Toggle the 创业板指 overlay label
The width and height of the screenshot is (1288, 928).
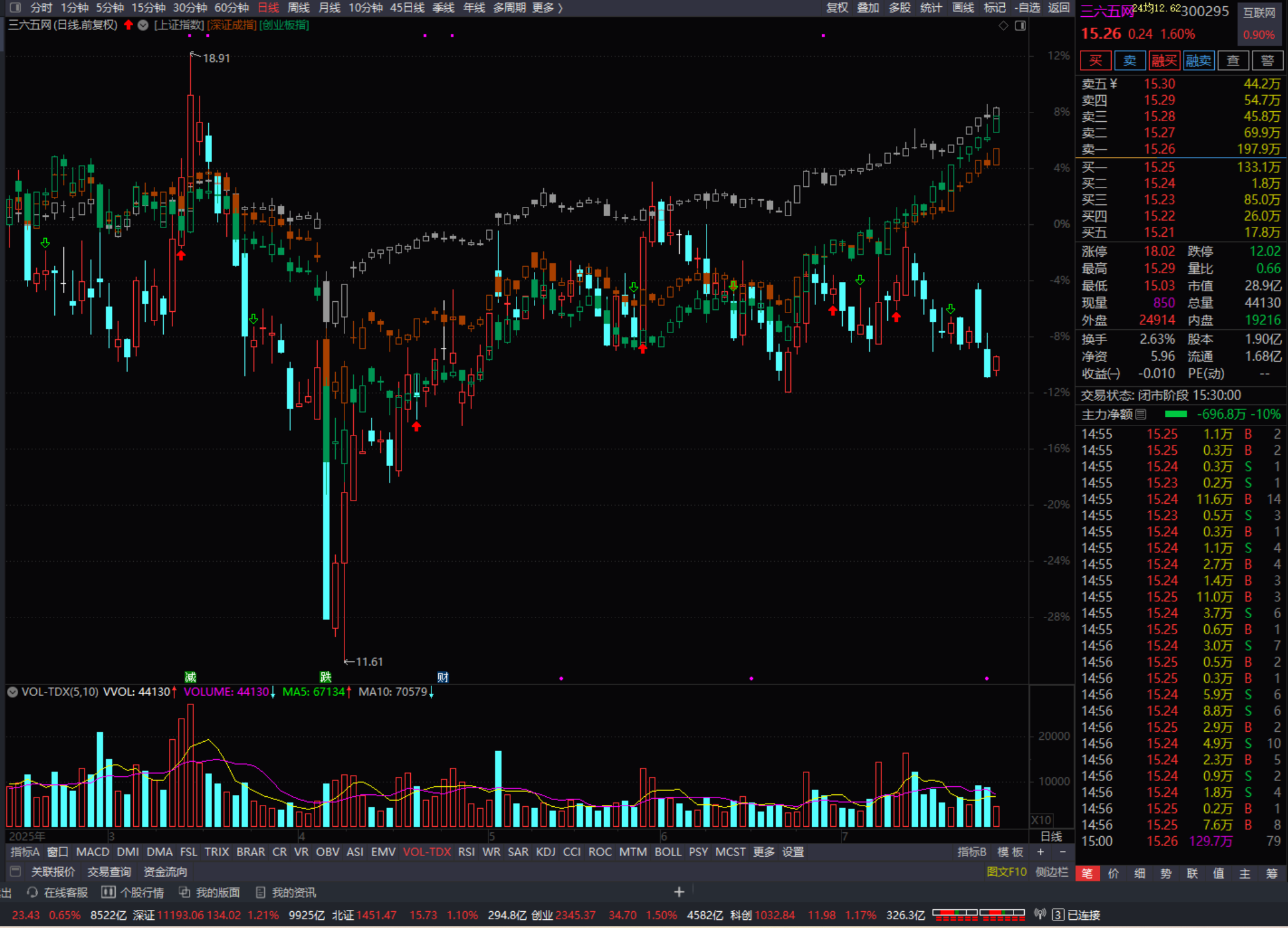pyautogui.click(x=284, y=25)
